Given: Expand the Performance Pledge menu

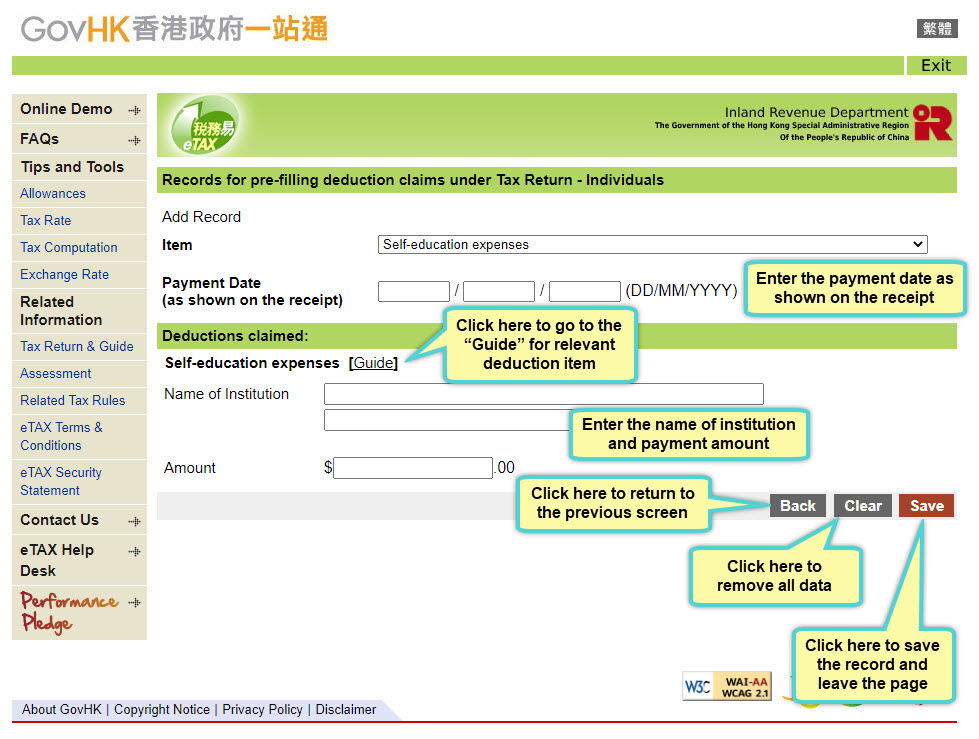Looking at the screenshot, I should pos(79,612).
